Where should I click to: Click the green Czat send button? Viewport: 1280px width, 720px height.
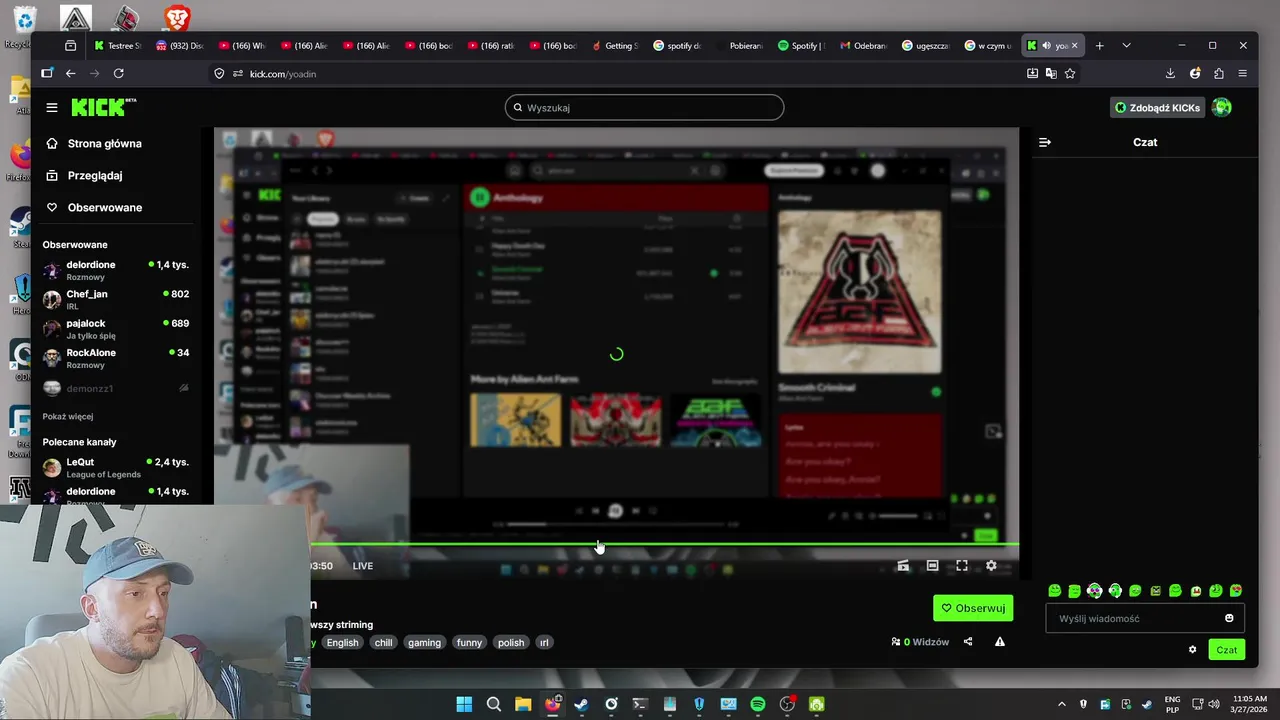[x=1226, y=649]
